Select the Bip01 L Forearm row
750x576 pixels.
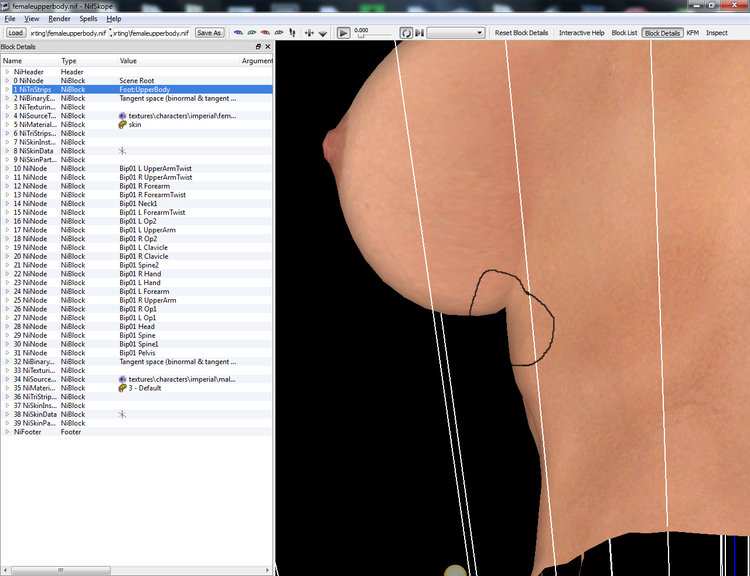[137, 291]
